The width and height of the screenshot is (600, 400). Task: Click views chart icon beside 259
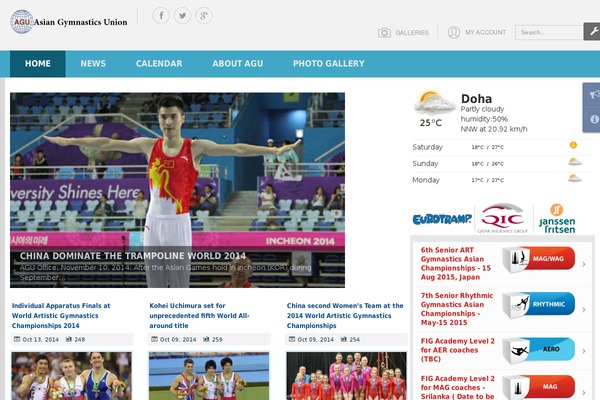click(206, 339)
